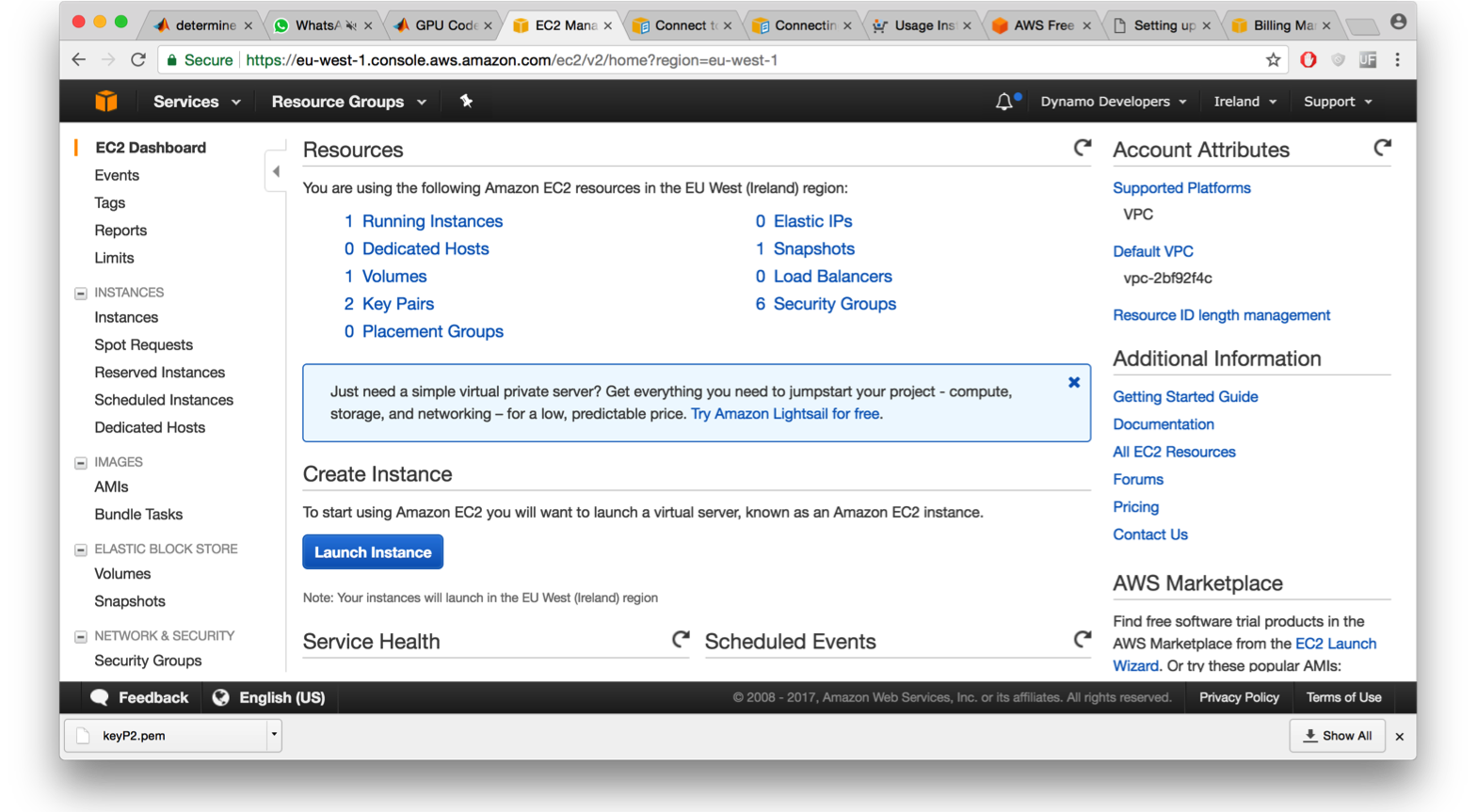1477x812 pixels.
Task: Click the Opera red extension icon
Action: pos(1308,60)
